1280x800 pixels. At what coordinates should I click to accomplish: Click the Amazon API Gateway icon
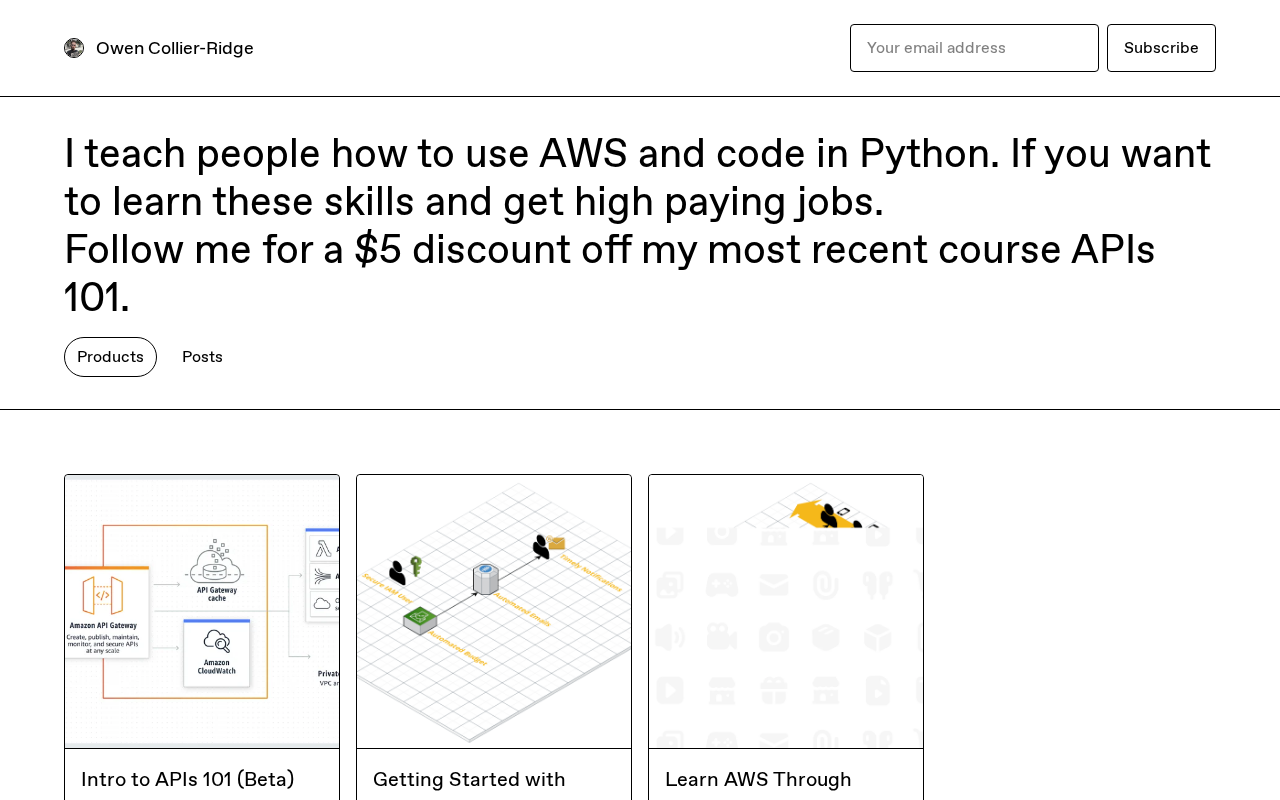(x=103, y=595)
